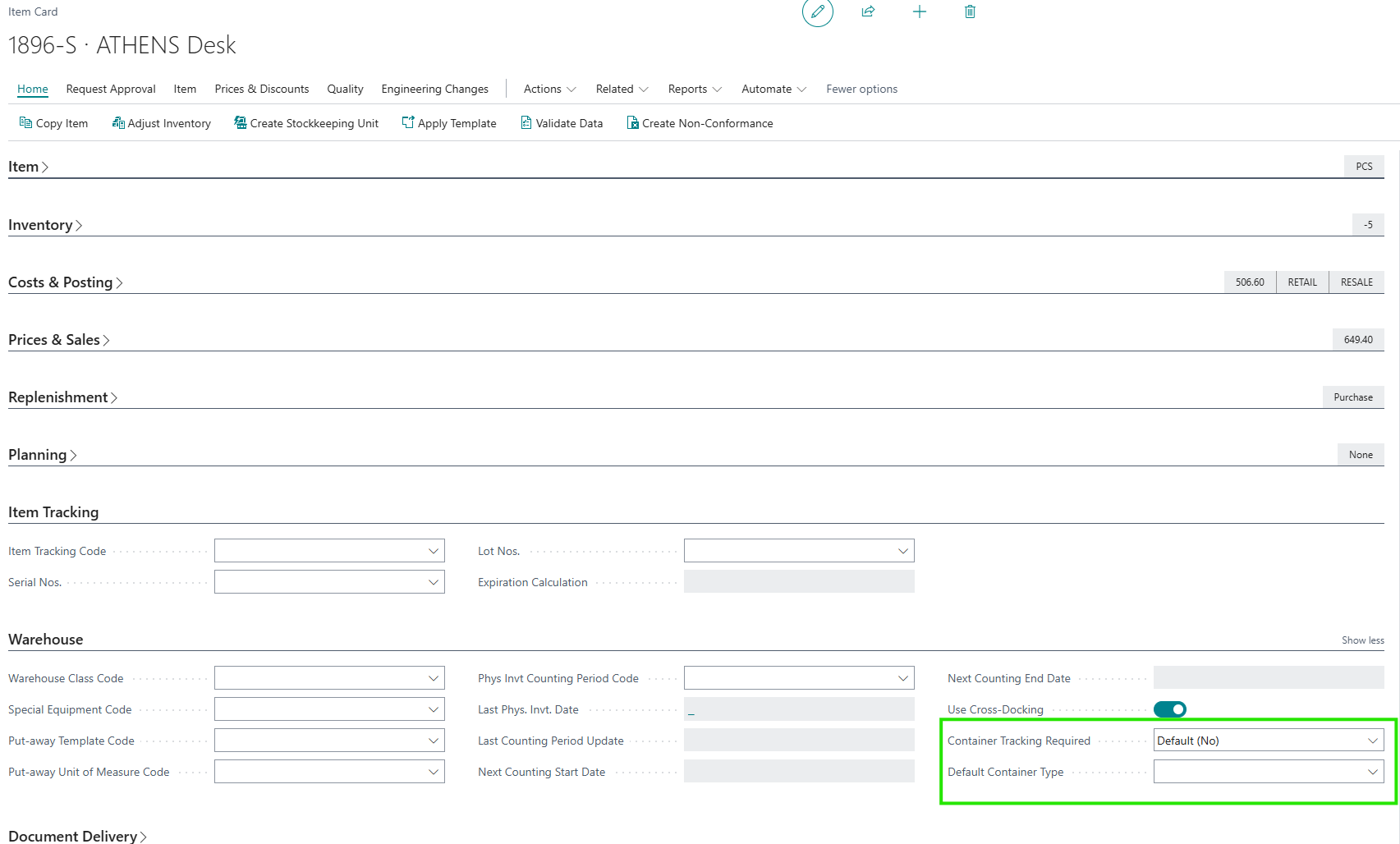
Task: Click Show less in Warehouse section
Action: [x=1362, y=640]
